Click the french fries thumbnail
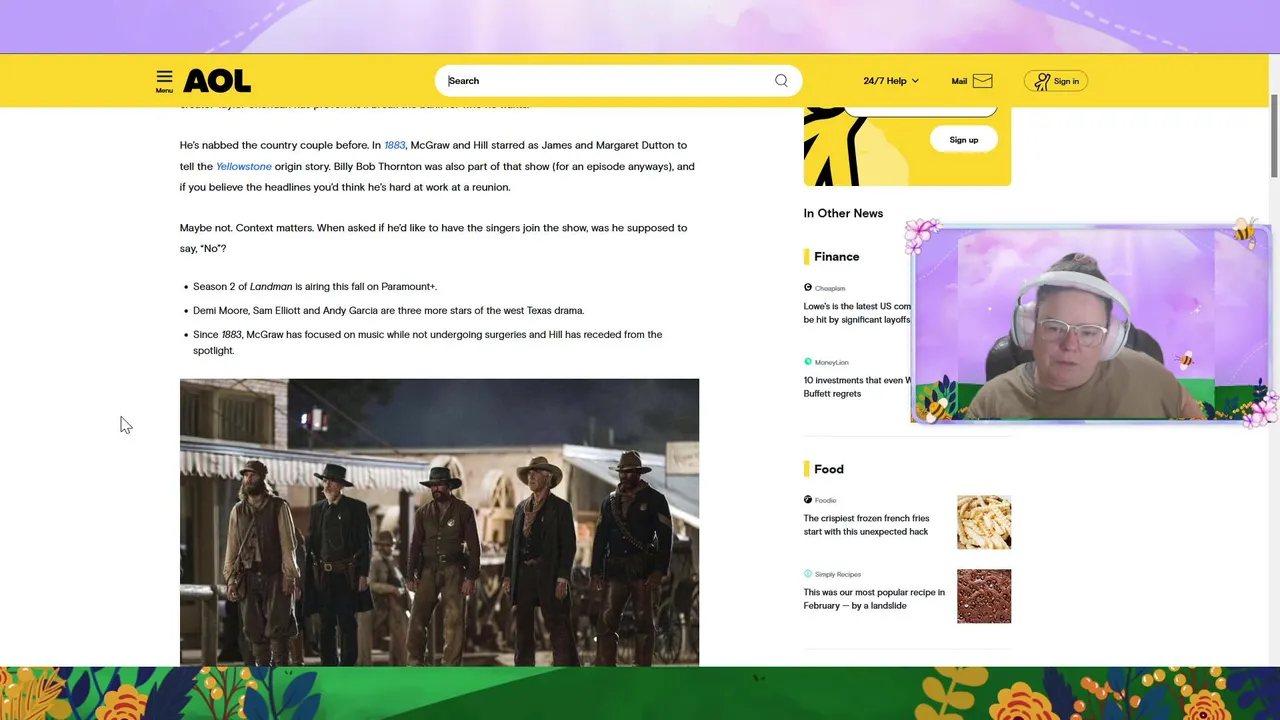 click(984, 522)
